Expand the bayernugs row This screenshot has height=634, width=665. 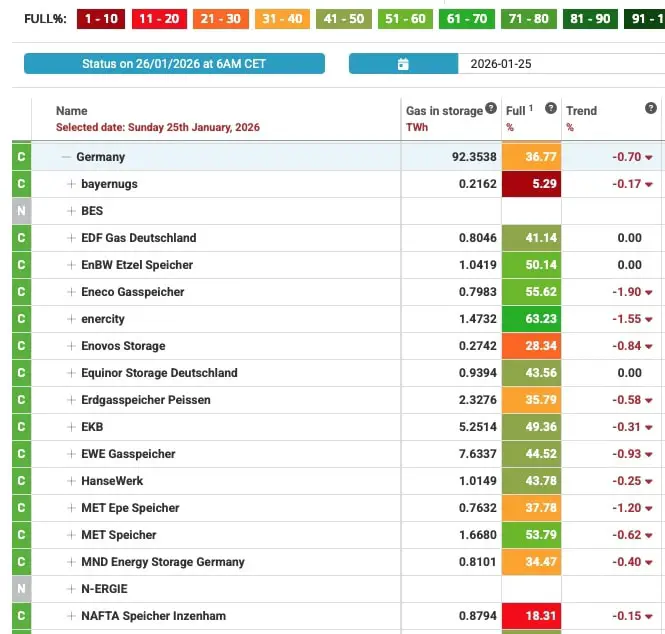coord(71,184)
